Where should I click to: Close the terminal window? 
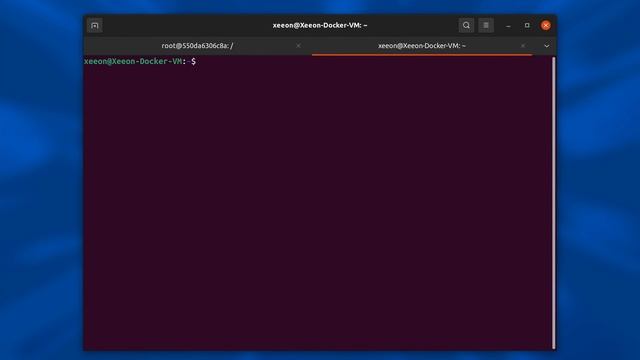click(546, 25)
